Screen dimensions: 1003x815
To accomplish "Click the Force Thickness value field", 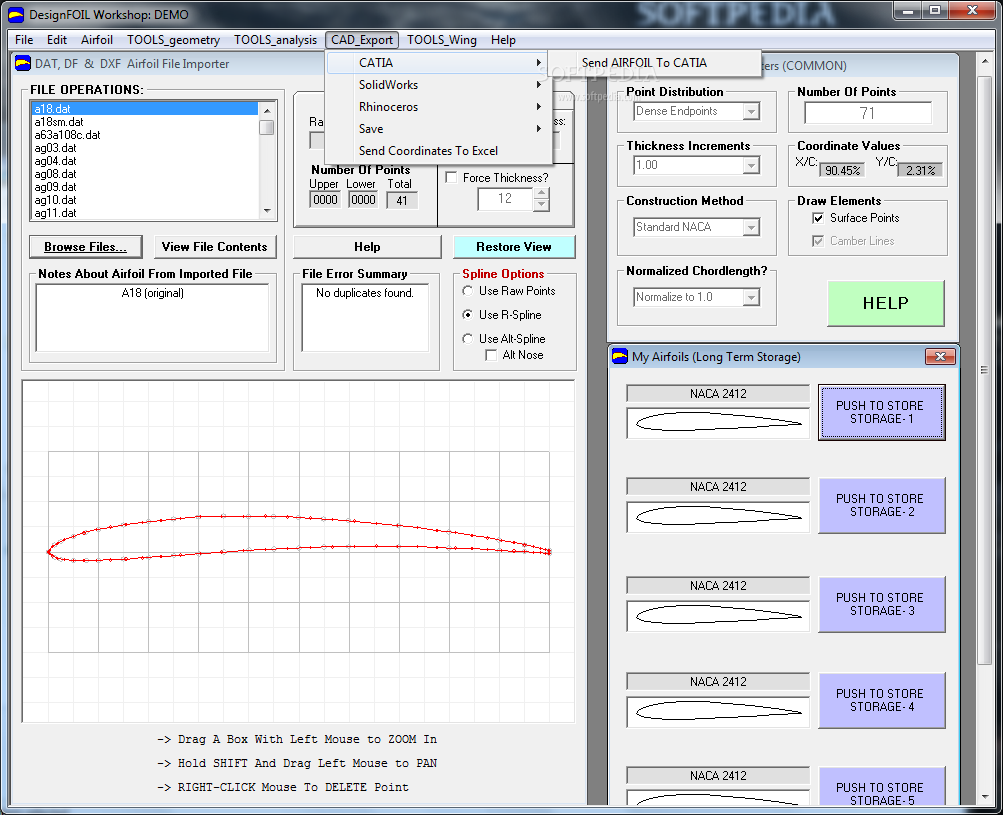I will [x=505, y=199].
